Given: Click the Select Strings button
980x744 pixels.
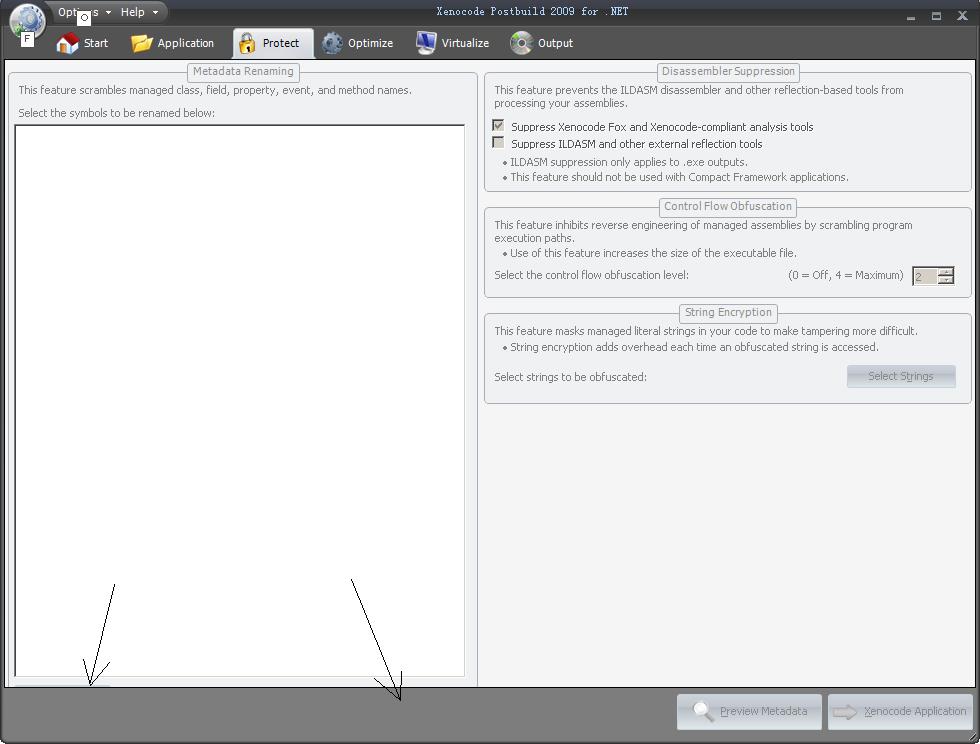Looking at the screenshot, I should (901, 376).
